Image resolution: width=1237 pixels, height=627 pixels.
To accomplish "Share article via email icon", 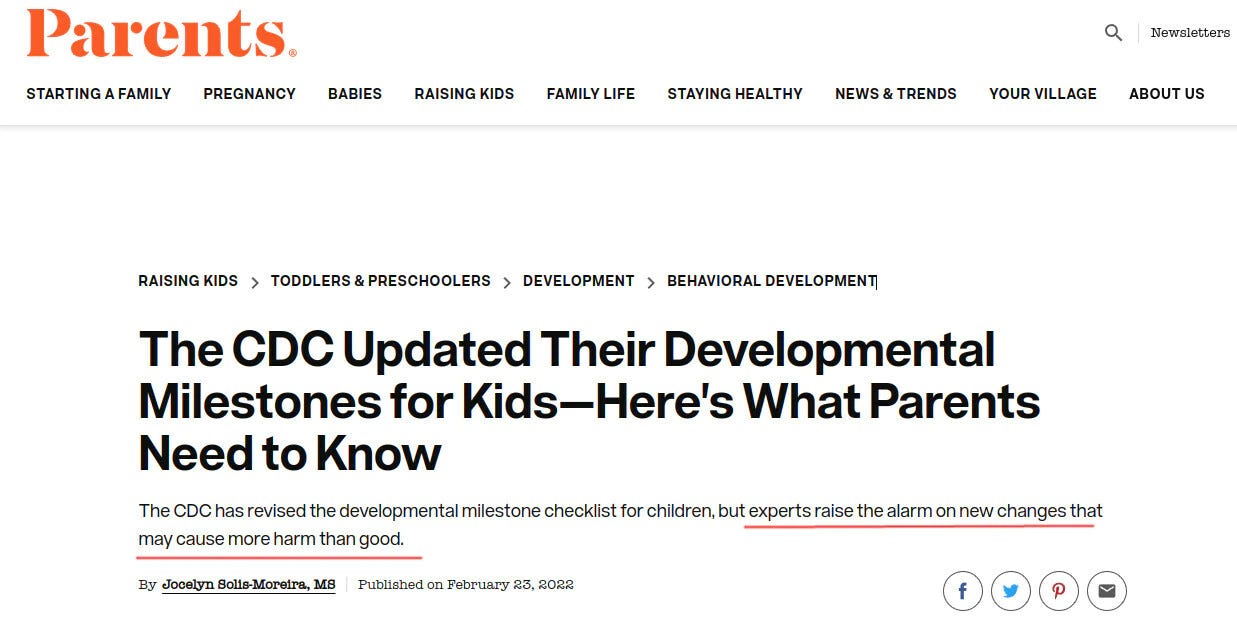I will click(1106, 591).
